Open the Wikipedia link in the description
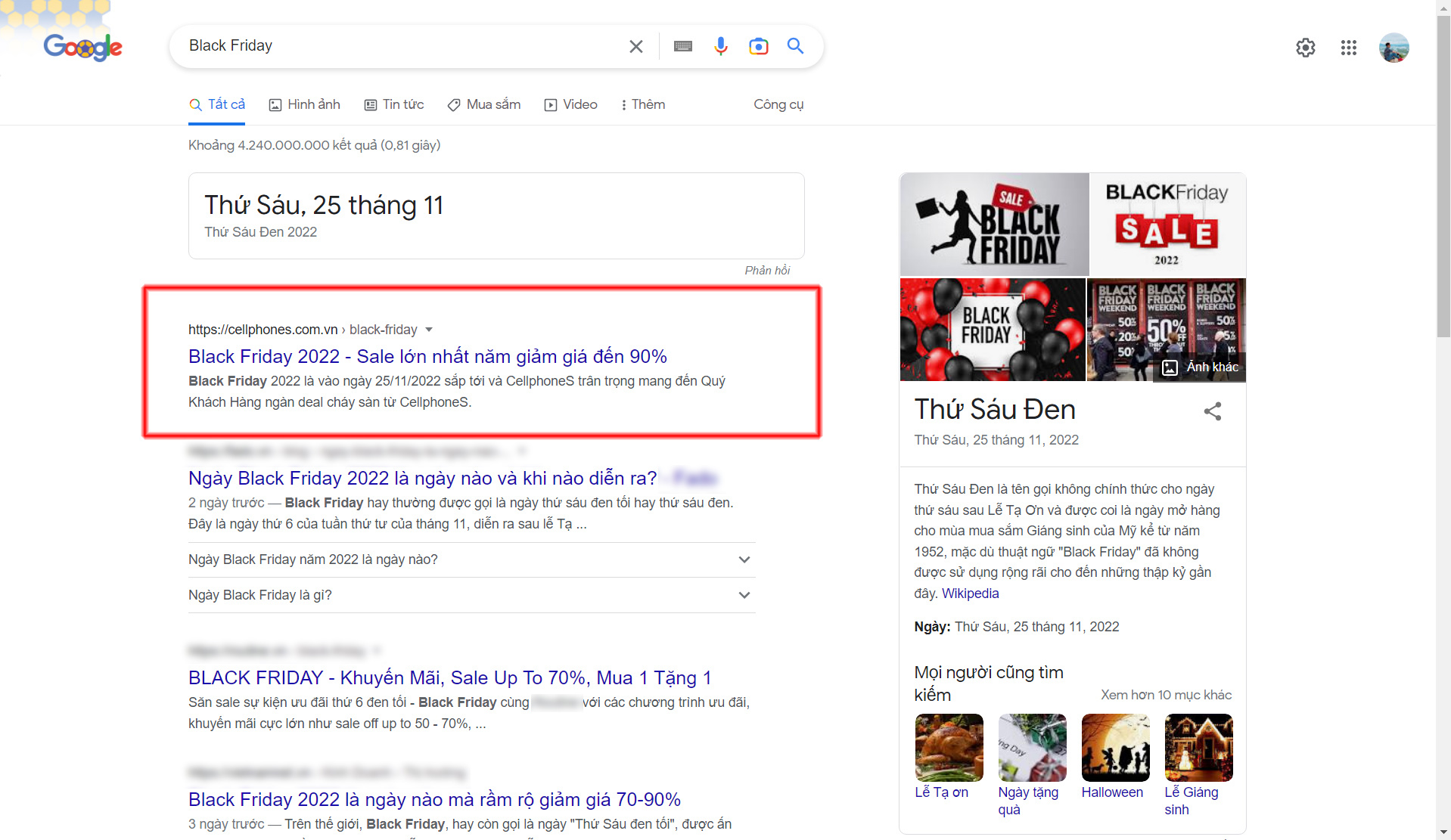 tap(970, 594)
